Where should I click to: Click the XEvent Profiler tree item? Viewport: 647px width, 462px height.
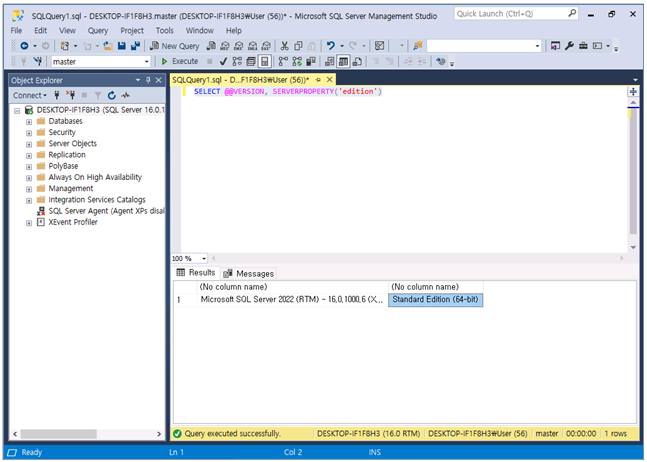click(73, 222)
